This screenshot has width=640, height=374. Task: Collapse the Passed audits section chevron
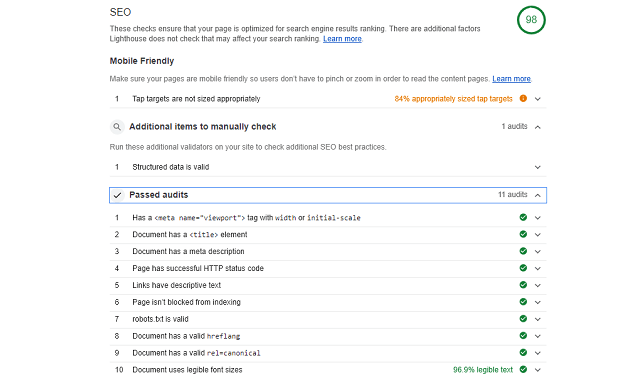[538, 195]
